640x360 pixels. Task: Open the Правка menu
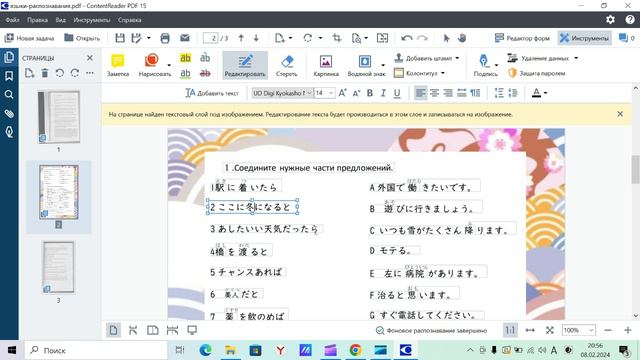pos(38,20)
